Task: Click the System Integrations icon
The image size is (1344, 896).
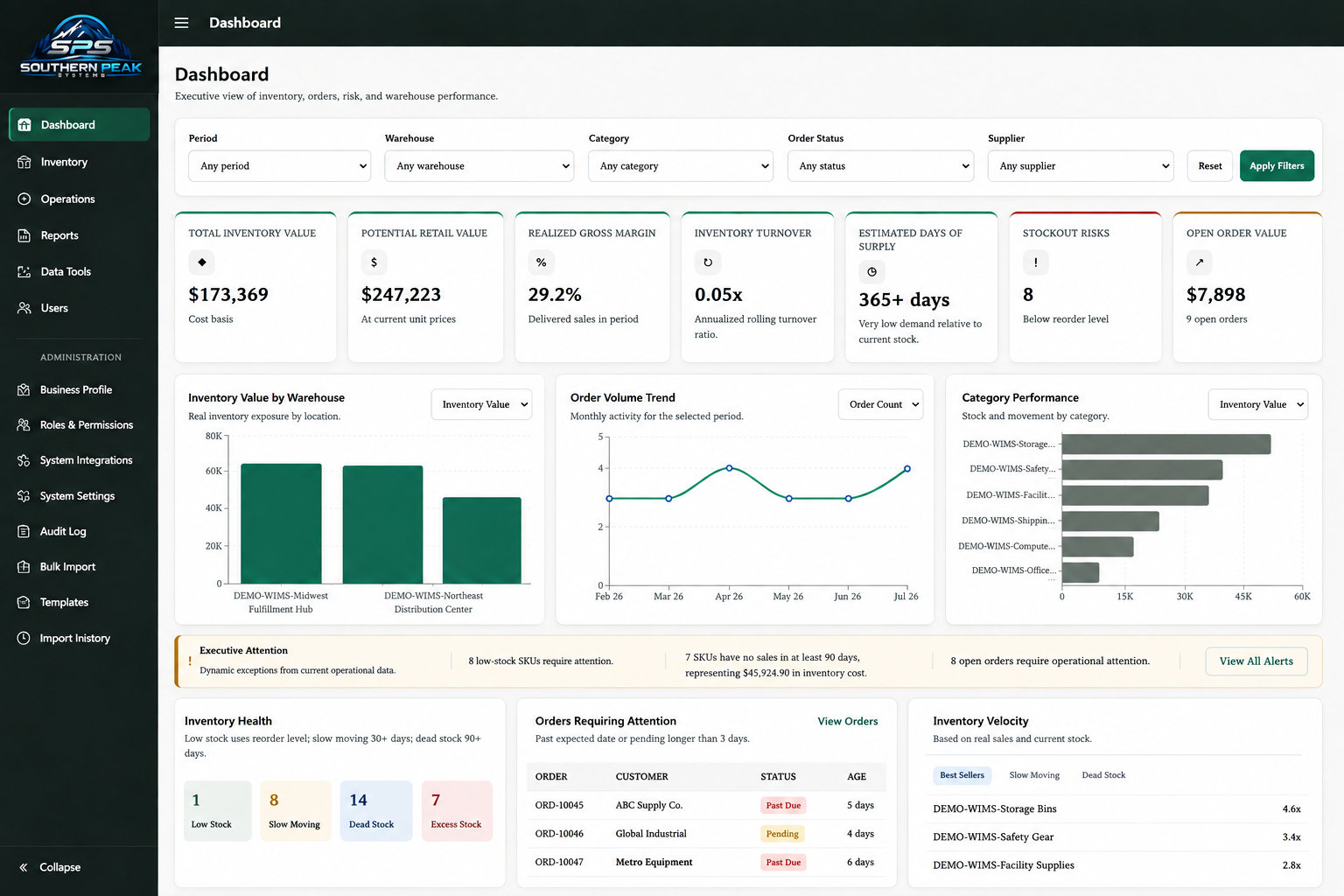Action: click(24, 460)
